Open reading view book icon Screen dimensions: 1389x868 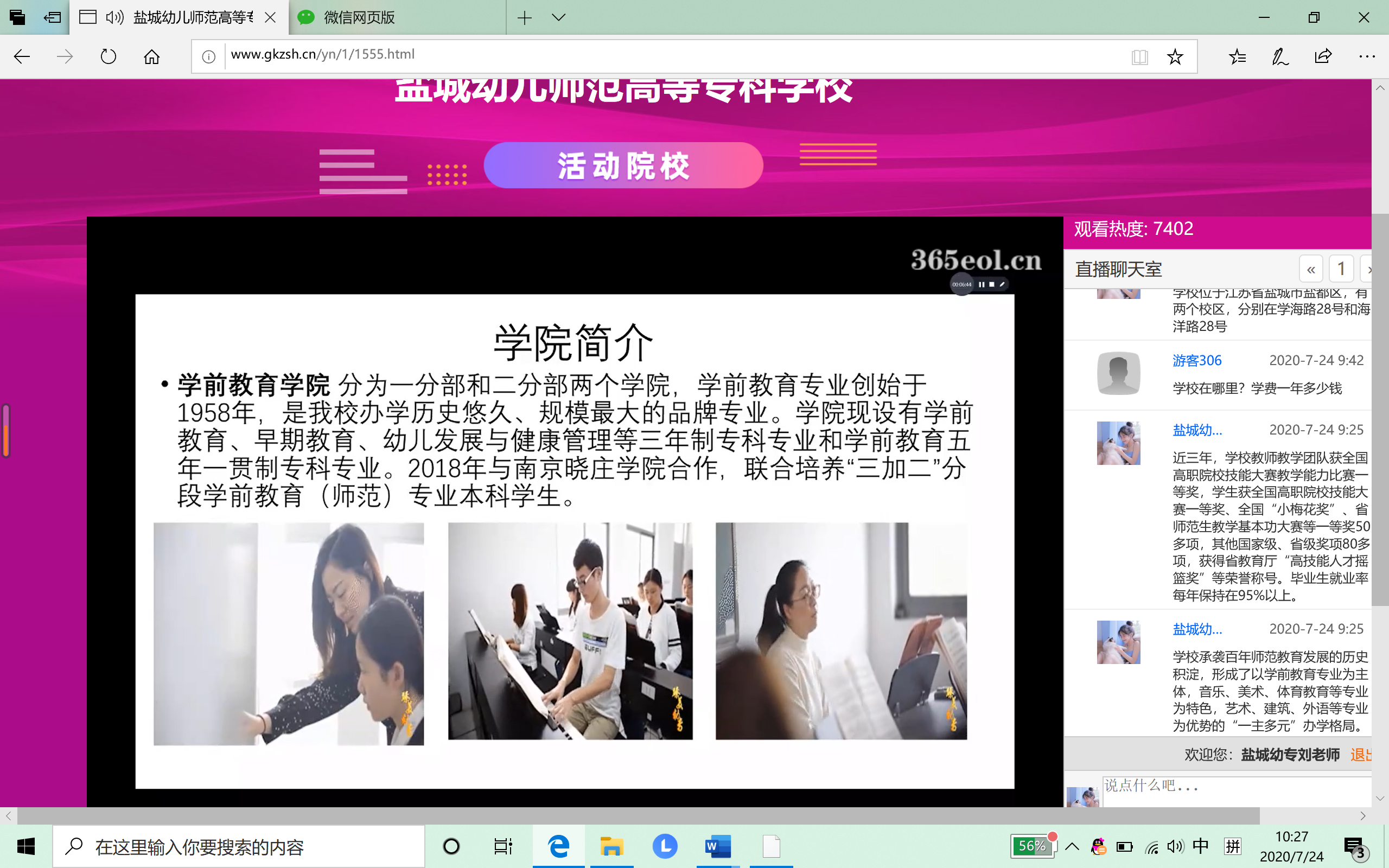(1139, 56)
